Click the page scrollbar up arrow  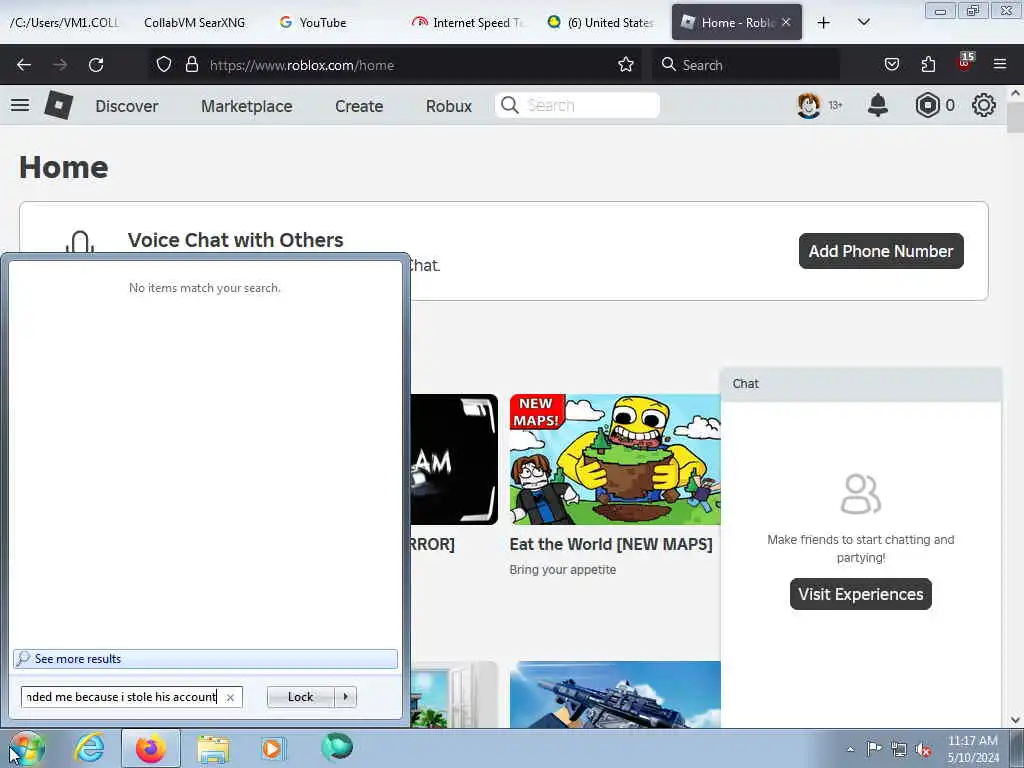pyautogui.click(x=1016, y=93)
